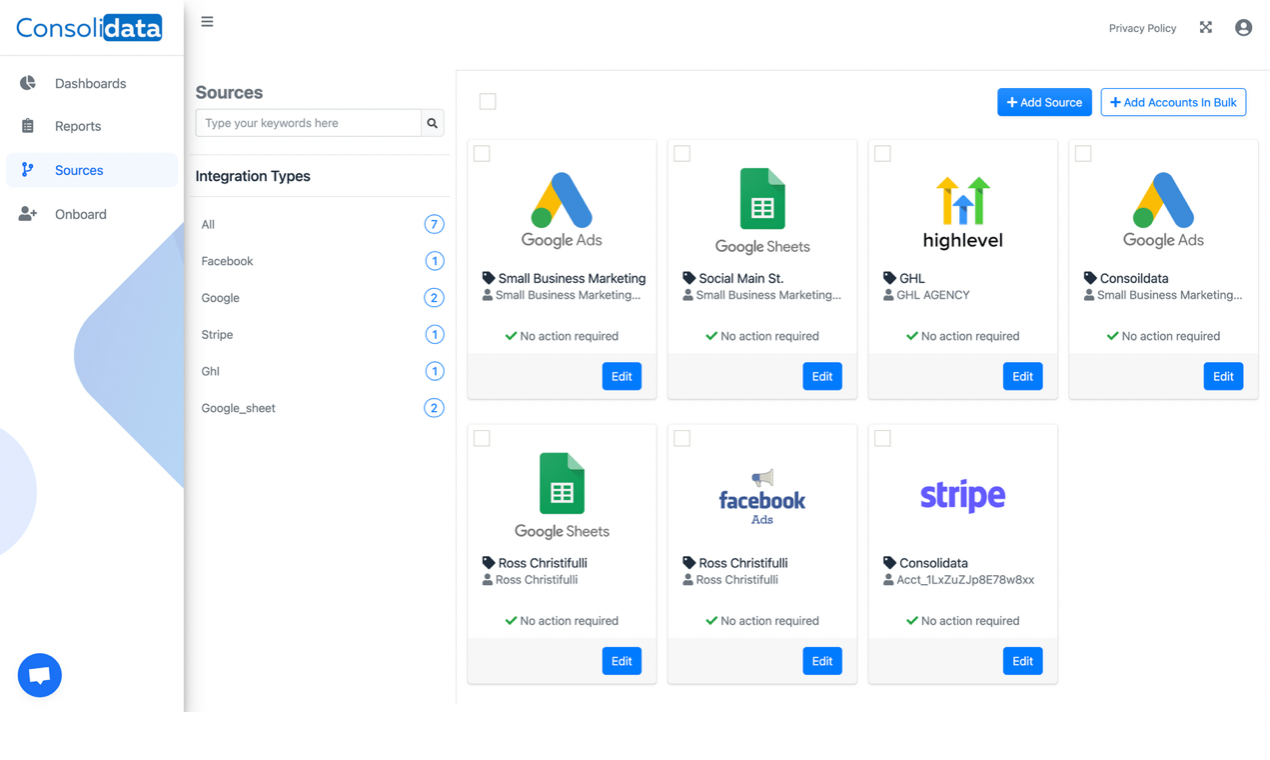Click 'No action required' on the GHL card
The image size is (1270, 760).
pos(970,336)
